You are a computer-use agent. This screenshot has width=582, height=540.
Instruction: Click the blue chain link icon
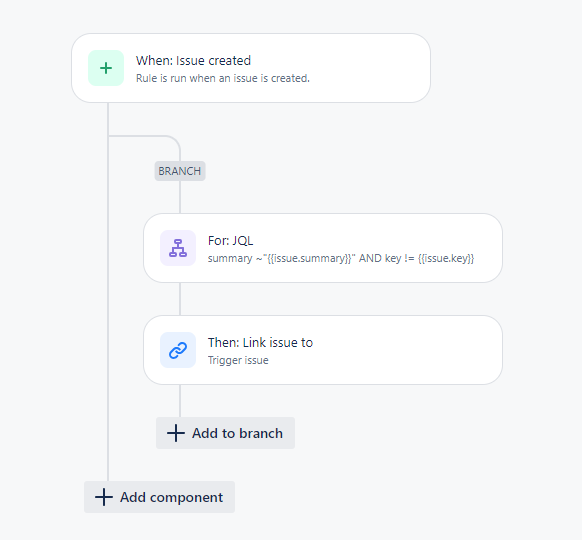click(178, 350)
